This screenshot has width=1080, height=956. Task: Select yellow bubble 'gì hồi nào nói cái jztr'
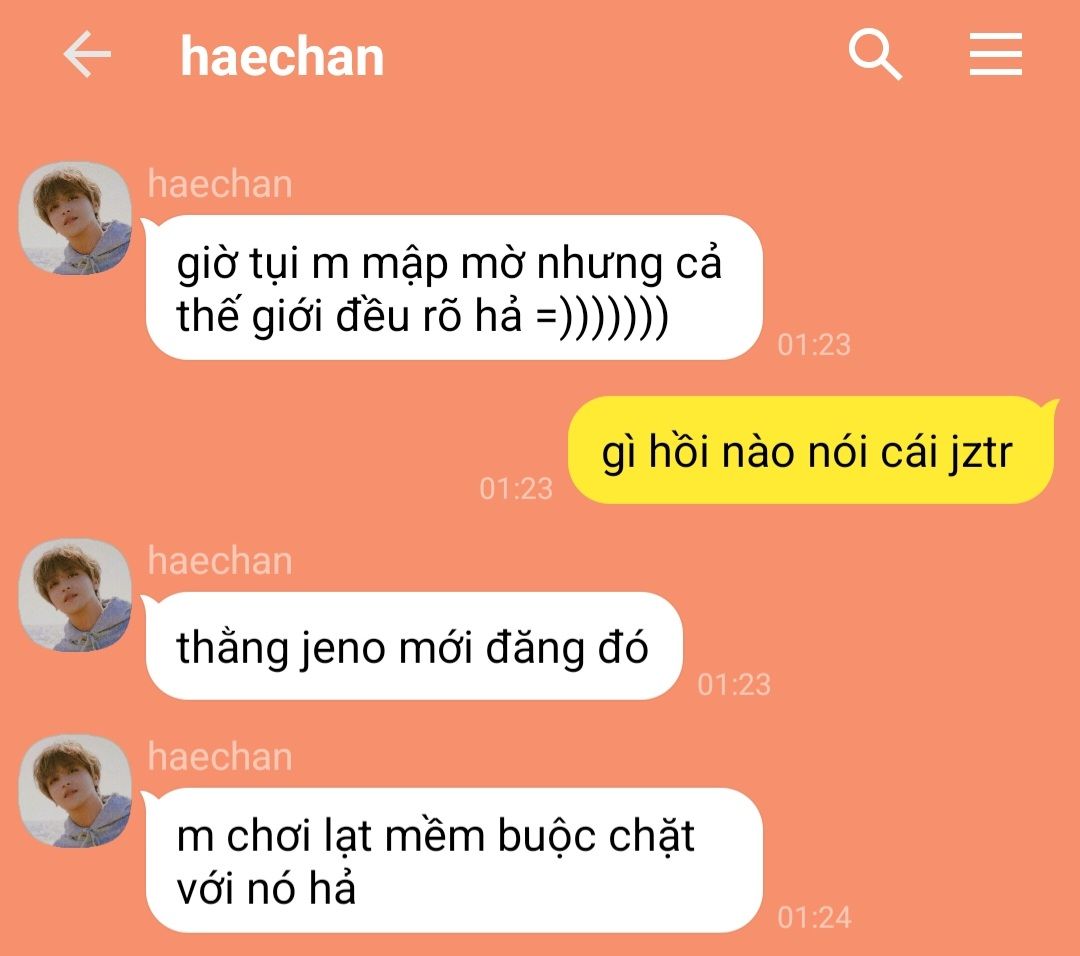point(811,450)
